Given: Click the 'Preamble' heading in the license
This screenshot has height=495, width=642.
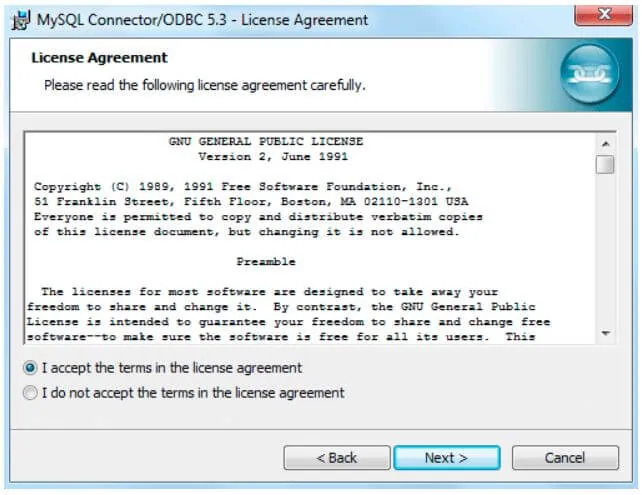Looking at the screenshot, I should click(x=266, y=262).
